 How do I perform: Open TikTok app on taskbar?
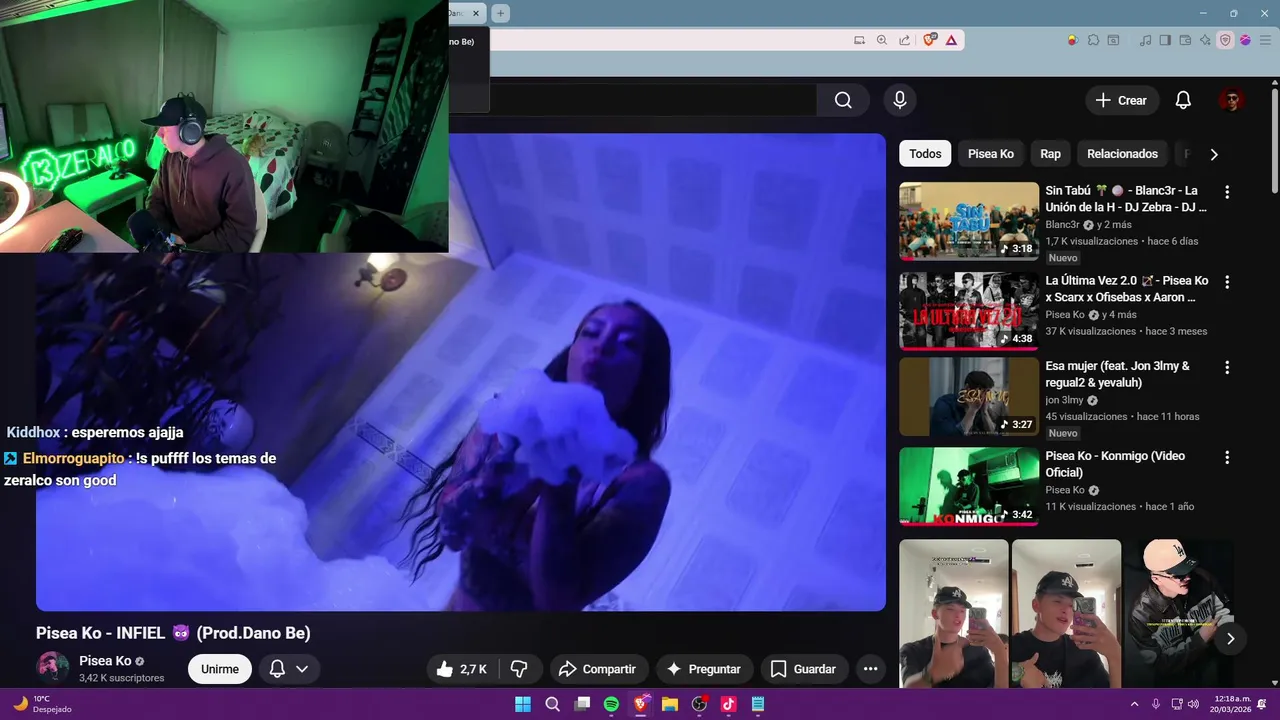[728, 704]
